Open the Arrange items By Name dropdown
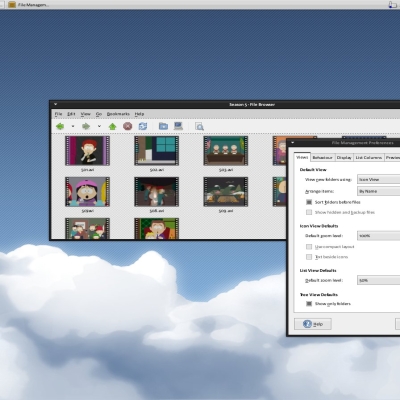This screenshot has height=400, width=400. [x=378, y=191]
